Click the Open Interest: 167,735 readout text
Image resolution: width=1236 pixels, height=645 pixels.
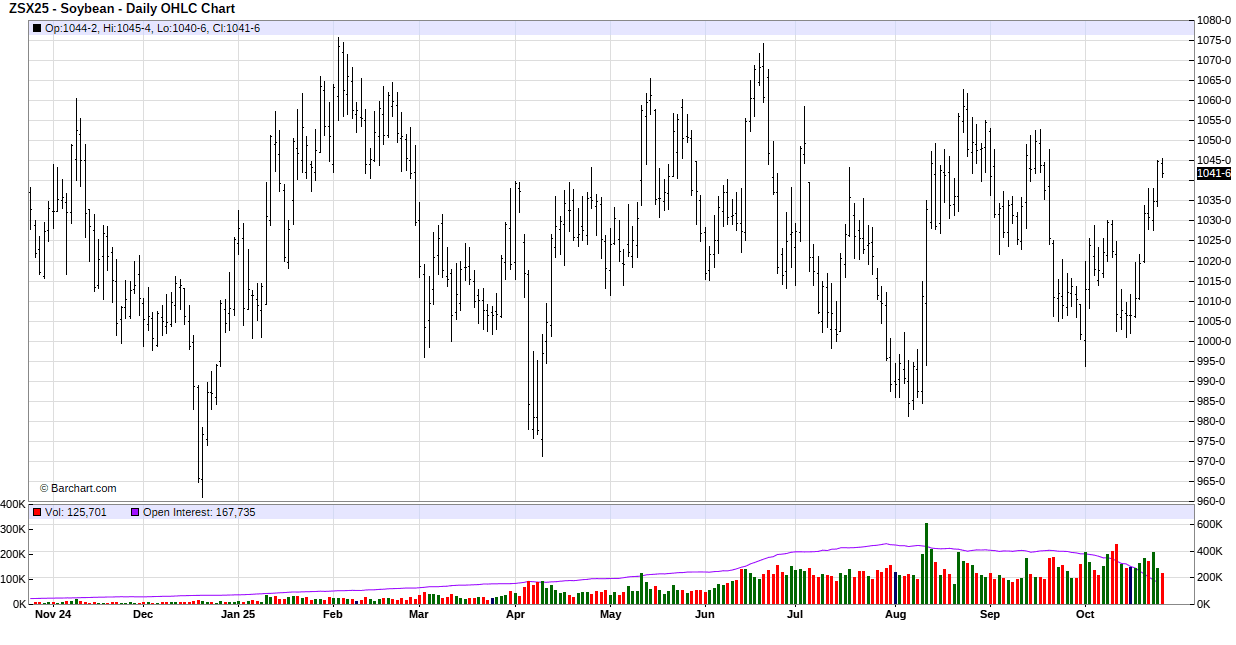tap(199, 512)
